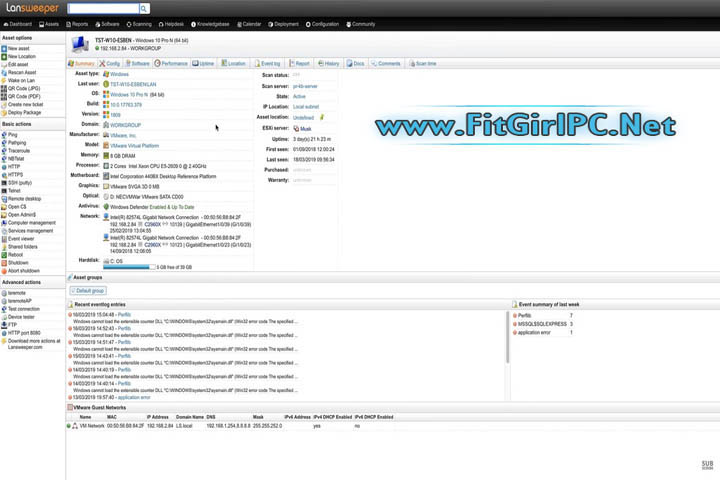Click the Rescan Asset icon
720x480 pixels.
pos(4,72)
